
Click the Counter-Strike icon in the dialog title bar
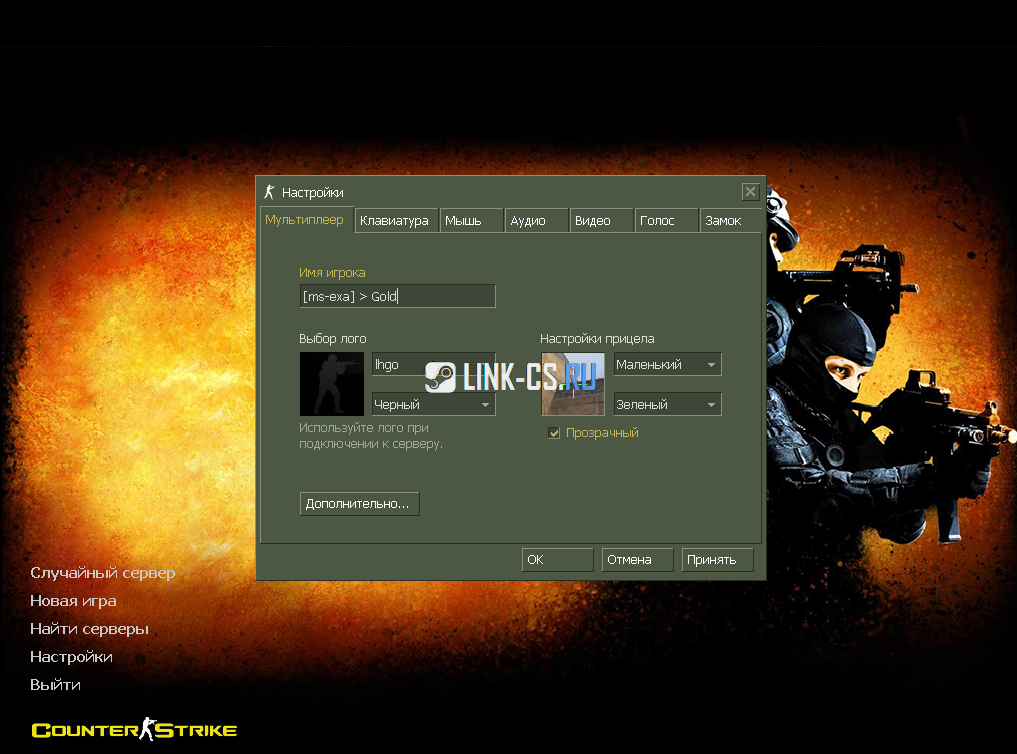[268, 192]
